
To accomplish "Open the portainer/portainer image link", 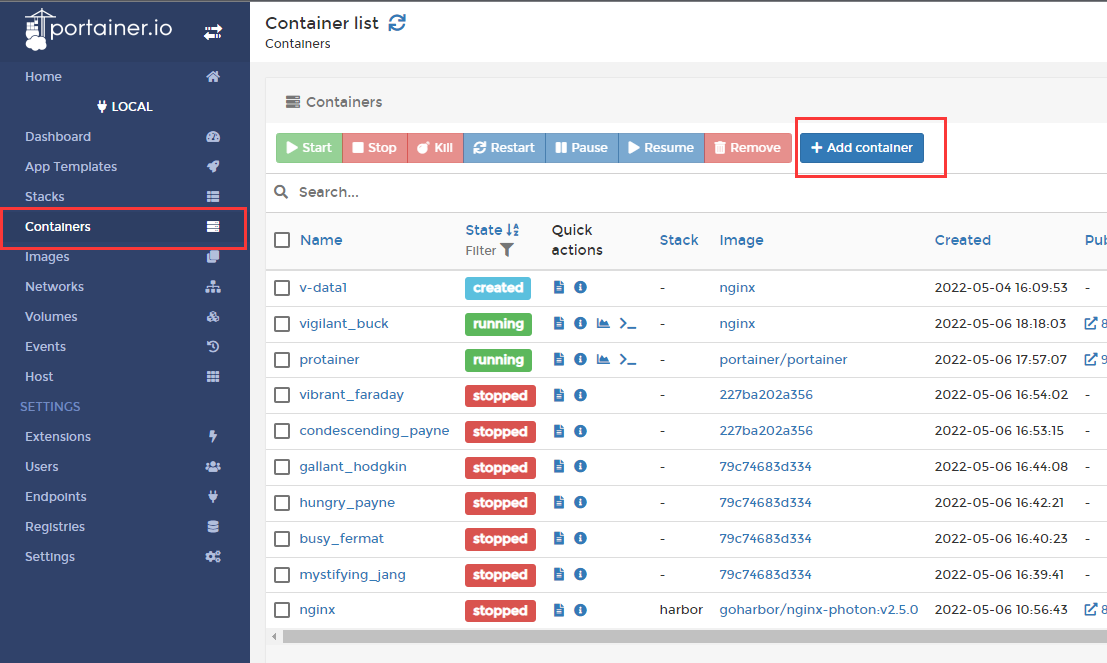I will click(x=783, y=359).
